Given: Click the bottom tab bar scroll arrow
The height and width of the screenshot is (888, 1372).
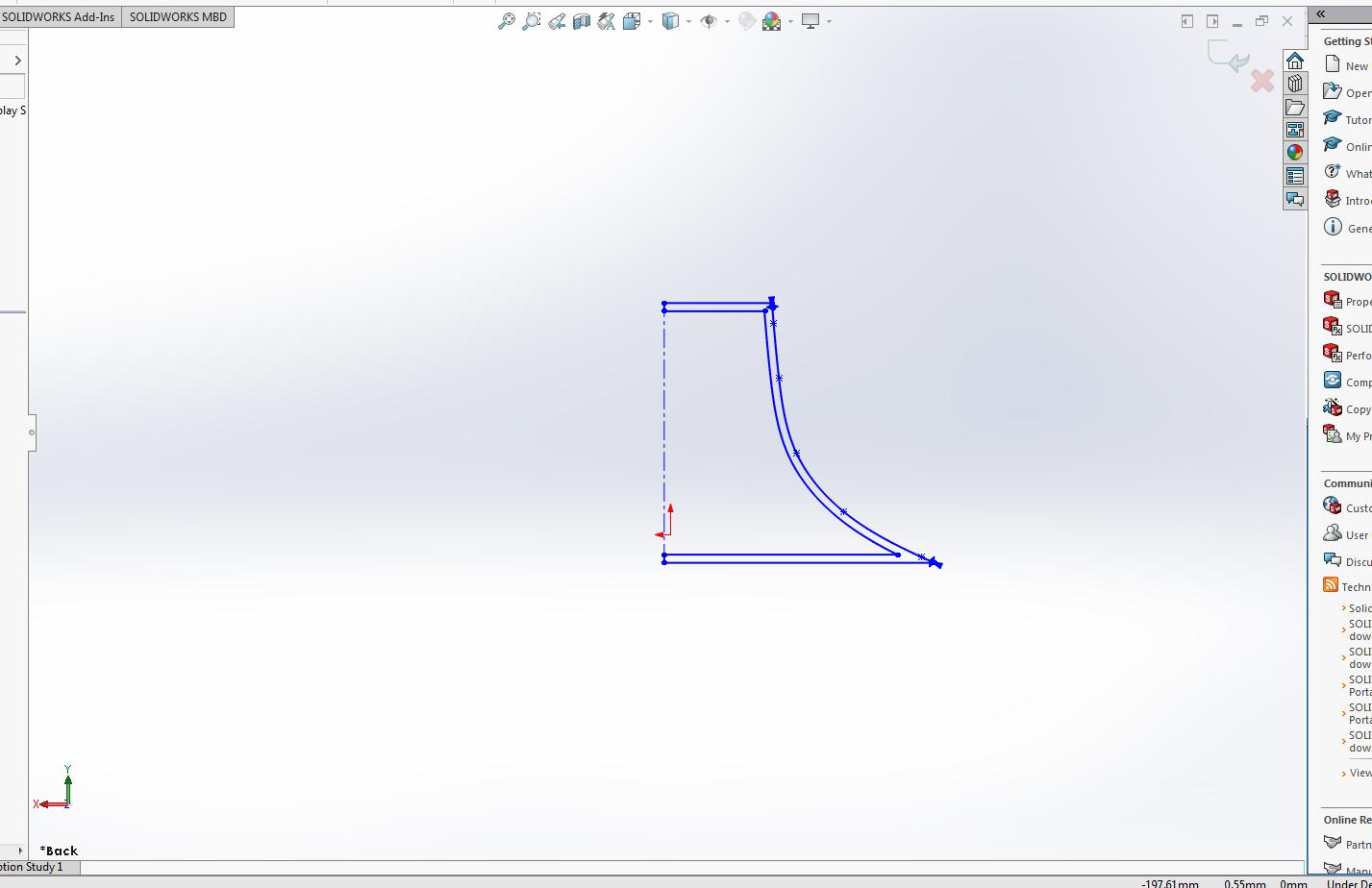Looking at the screenshot, I should point(20,851).
